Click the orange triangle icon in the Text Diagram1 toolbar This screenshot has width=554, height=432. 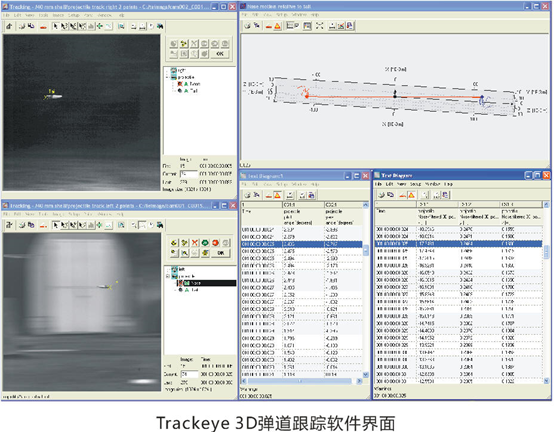pos(278,195)
